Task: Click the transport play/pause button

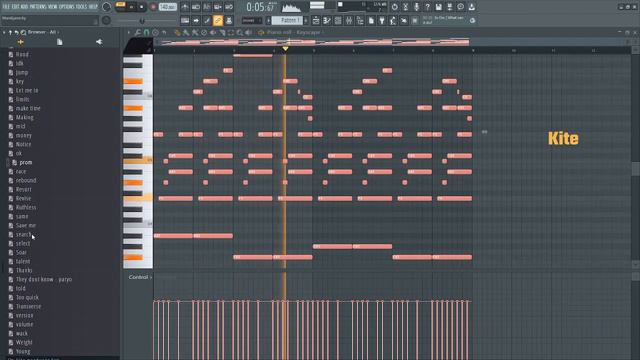Action: (131, 7)
